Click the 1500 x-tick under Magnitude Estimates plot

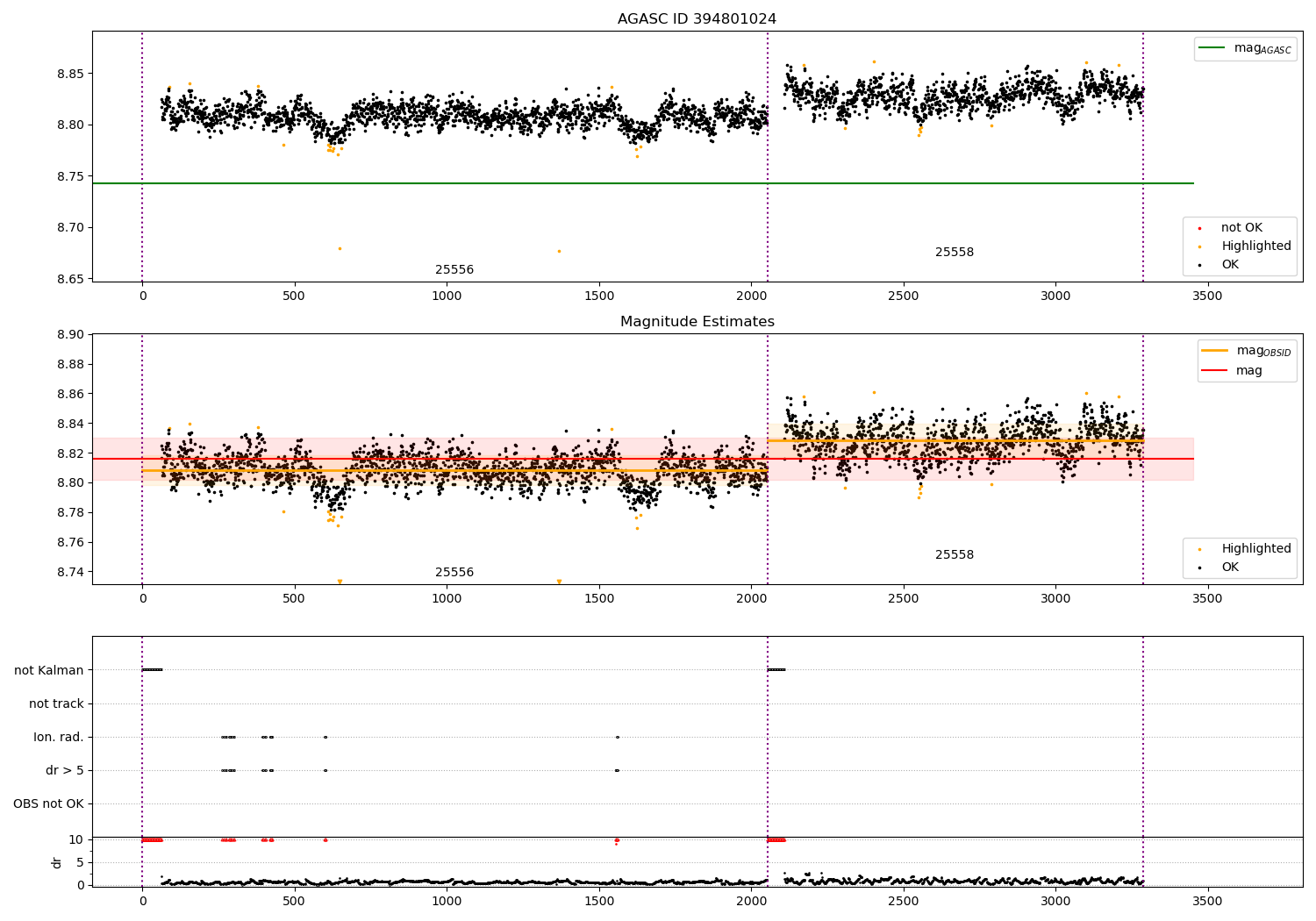599,599
